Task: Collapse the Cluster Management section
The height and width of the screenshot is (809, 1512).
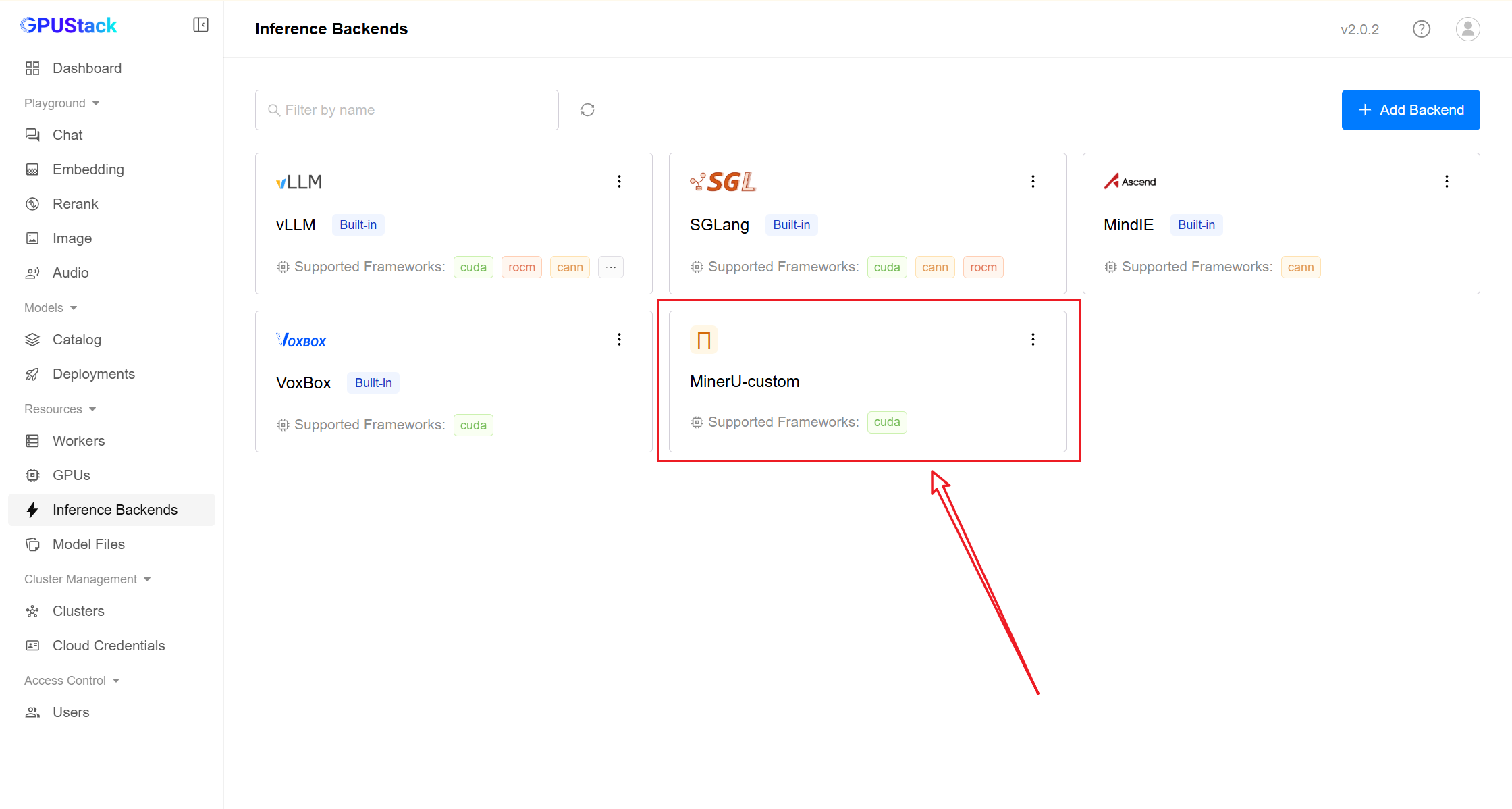Action: (x=87, y=579)
